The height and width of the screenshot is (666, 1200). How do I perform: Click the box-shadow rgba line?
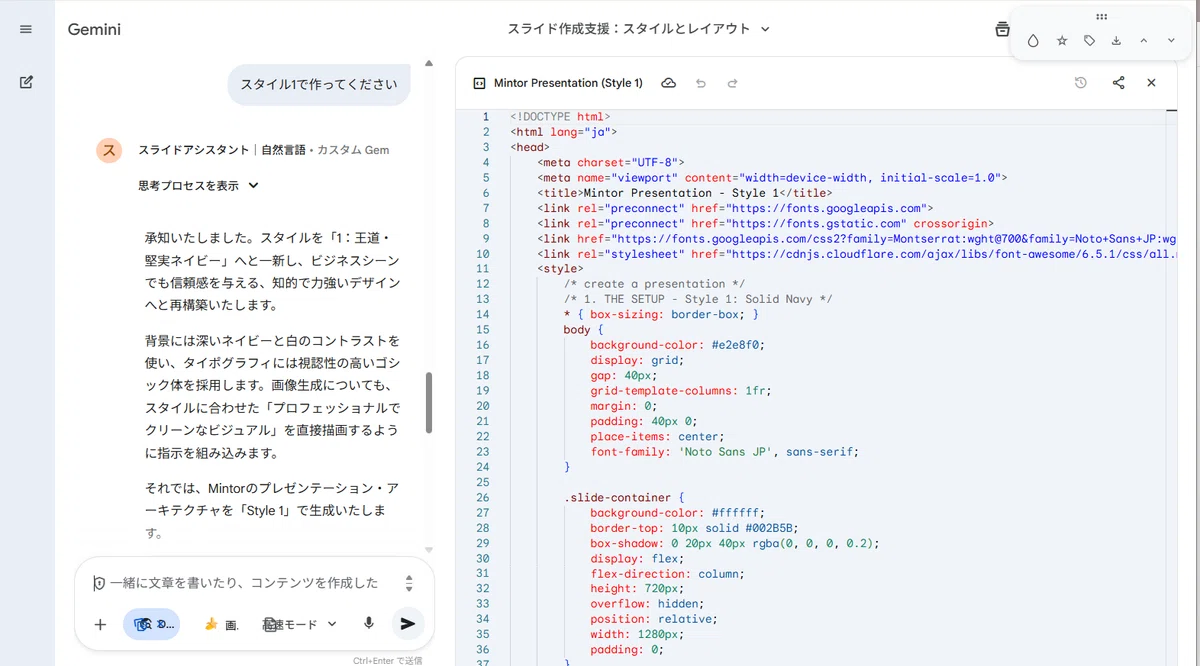point(735,543)
